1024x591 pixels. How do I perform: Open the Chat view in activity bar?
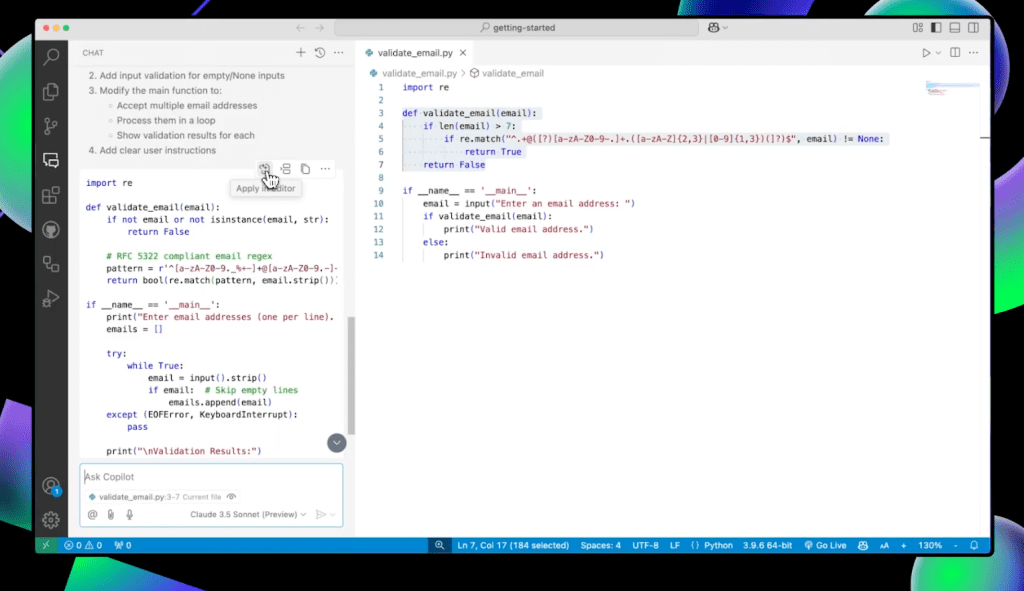[x=51, y=160]
